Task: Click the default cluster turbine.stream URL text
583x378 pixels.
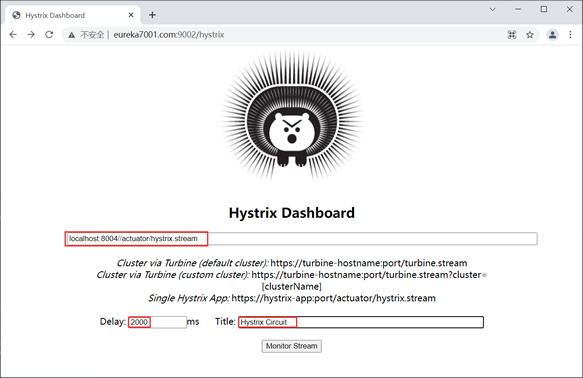Action: point(369,263)
